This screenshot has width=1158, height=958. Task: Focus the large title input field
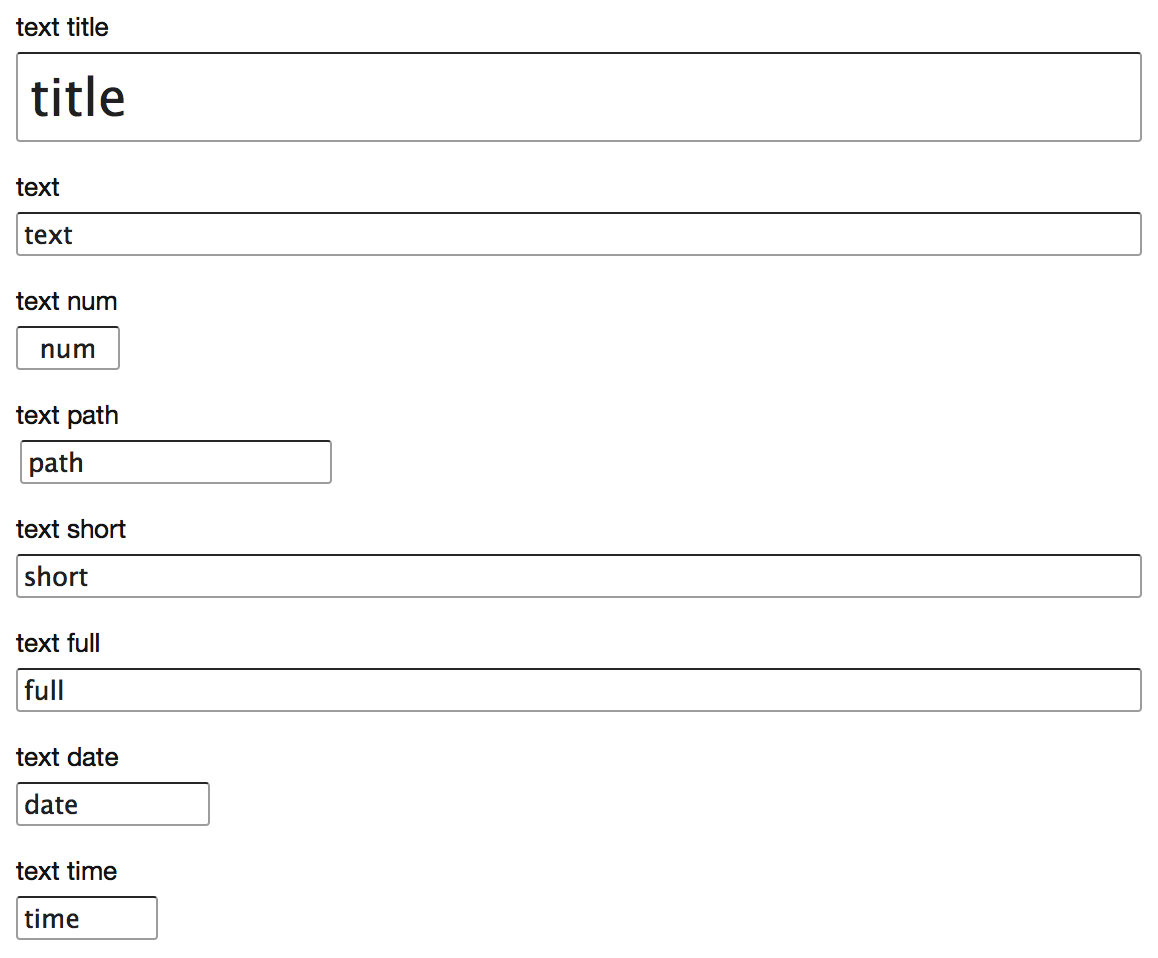point(579,97)
